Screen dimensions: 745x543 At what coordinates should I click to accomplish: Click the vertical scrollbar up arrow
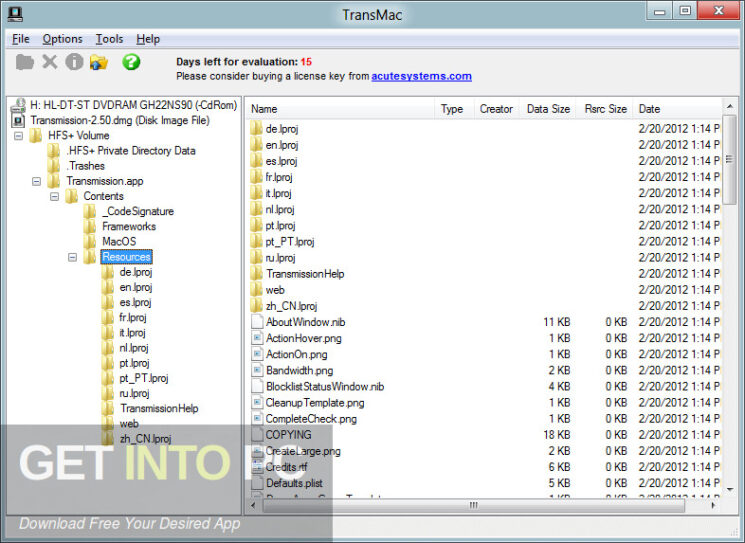point(729,106)
